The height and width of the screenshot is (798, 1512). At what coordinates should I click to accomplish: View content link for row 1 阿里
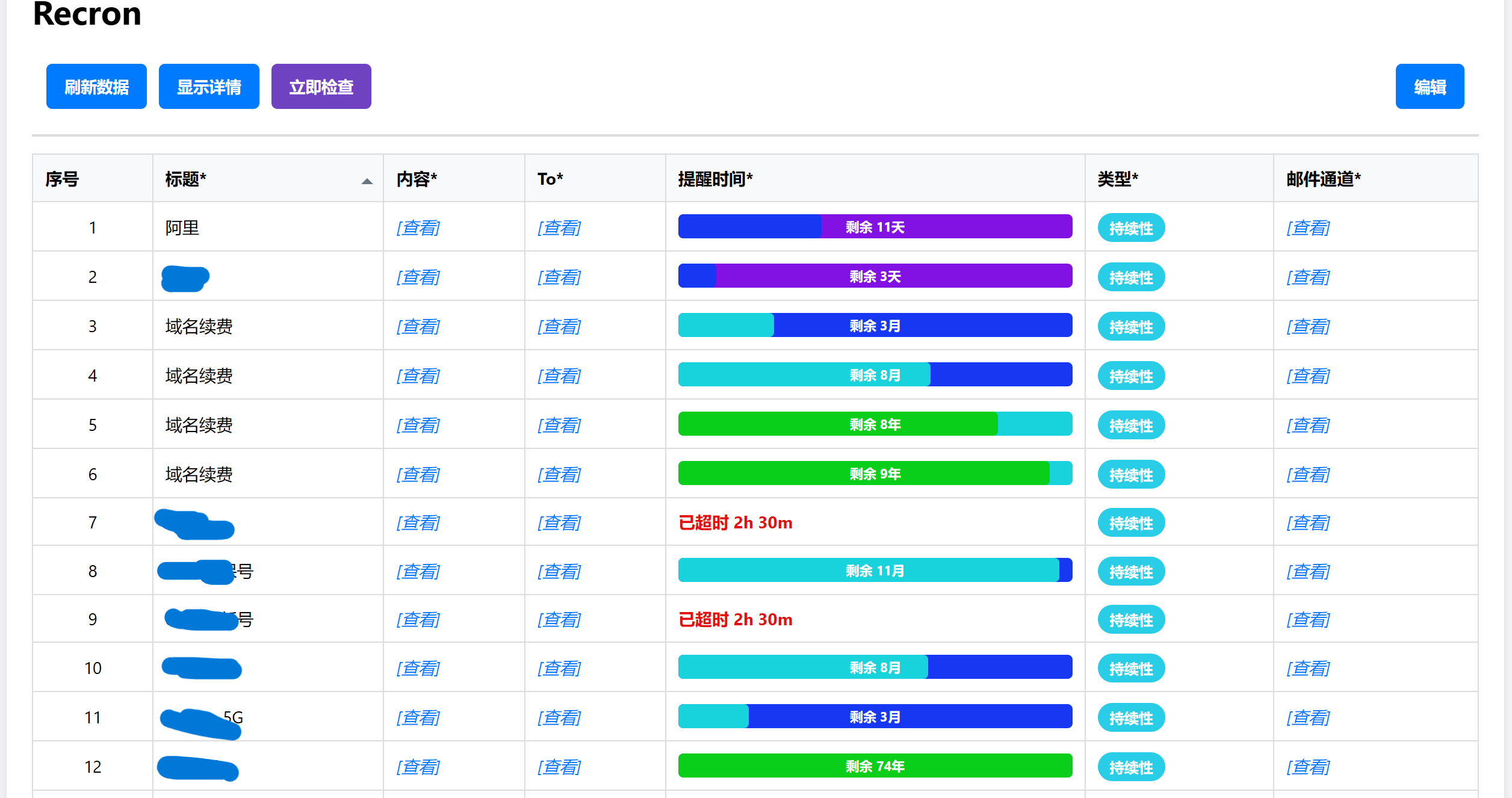[418, 227]
